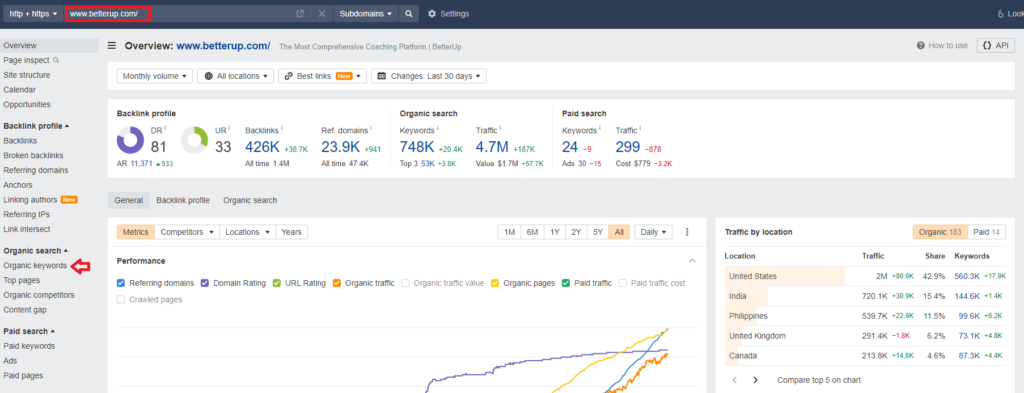
Task: Open Referring domains in sidebar
Action: click(35, 170)
